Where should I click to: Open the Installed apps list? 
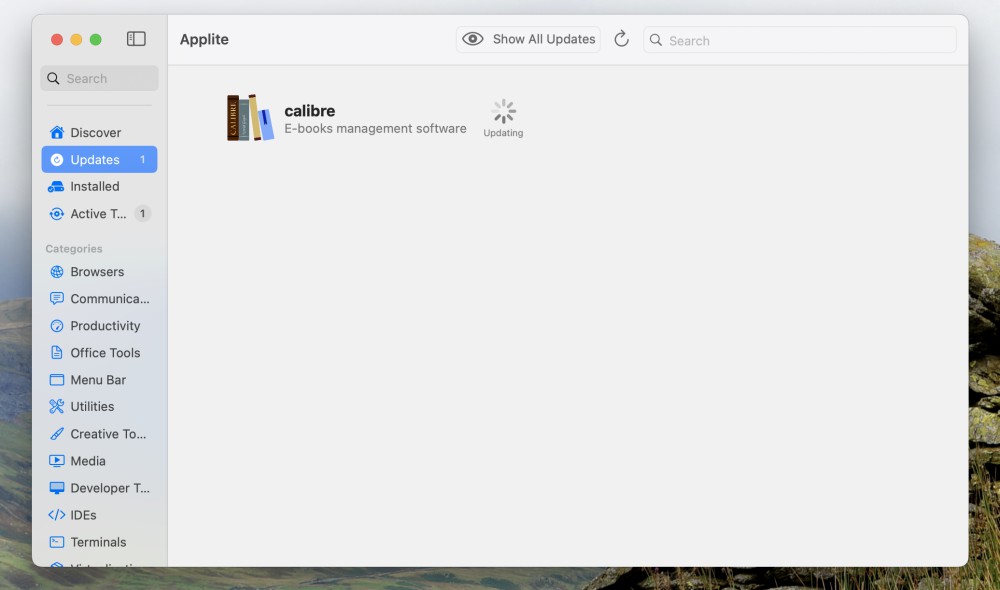click(x=99, y=186)
